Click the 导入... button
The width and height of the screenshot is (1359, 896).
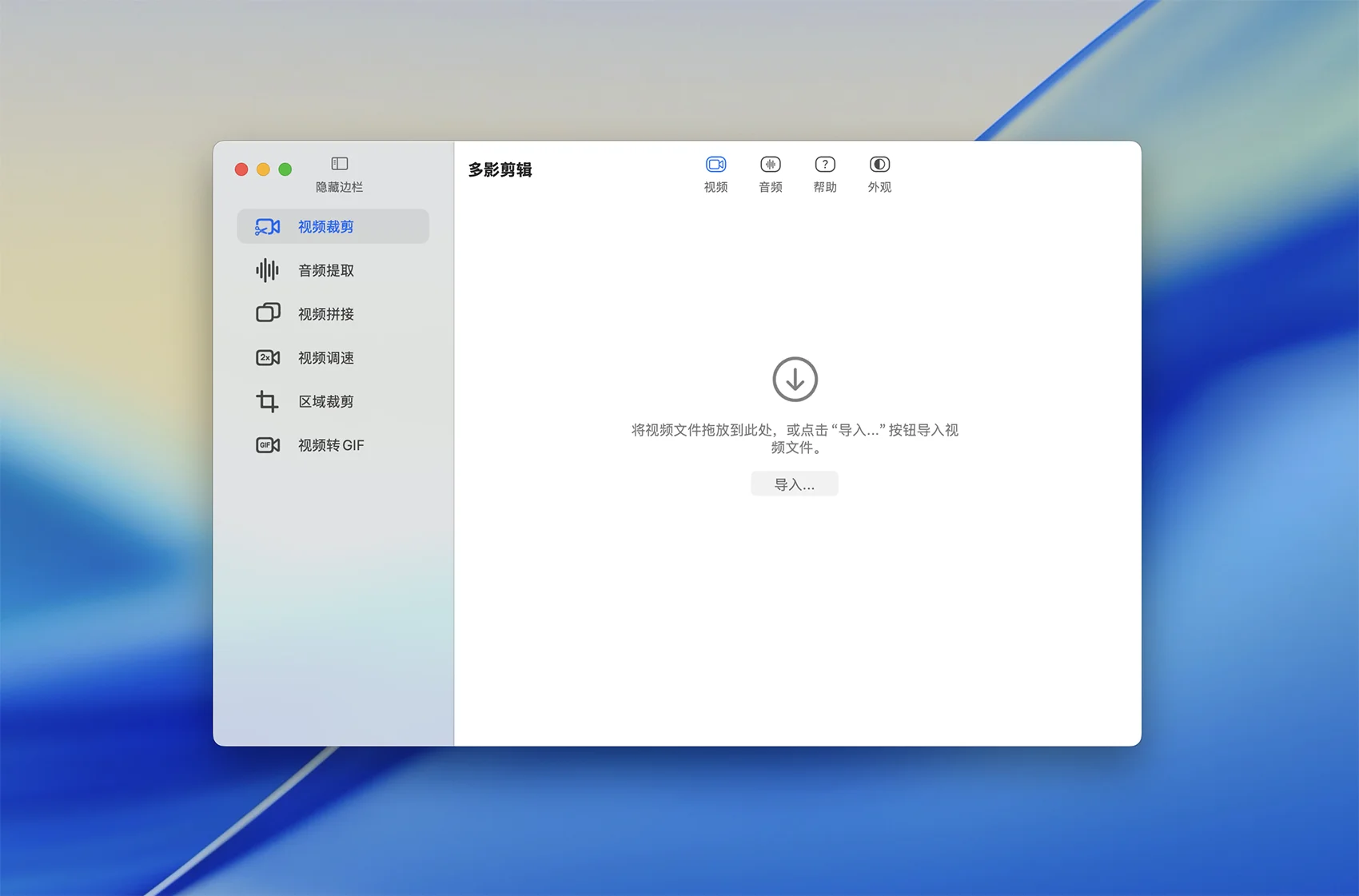click(794, 484)
